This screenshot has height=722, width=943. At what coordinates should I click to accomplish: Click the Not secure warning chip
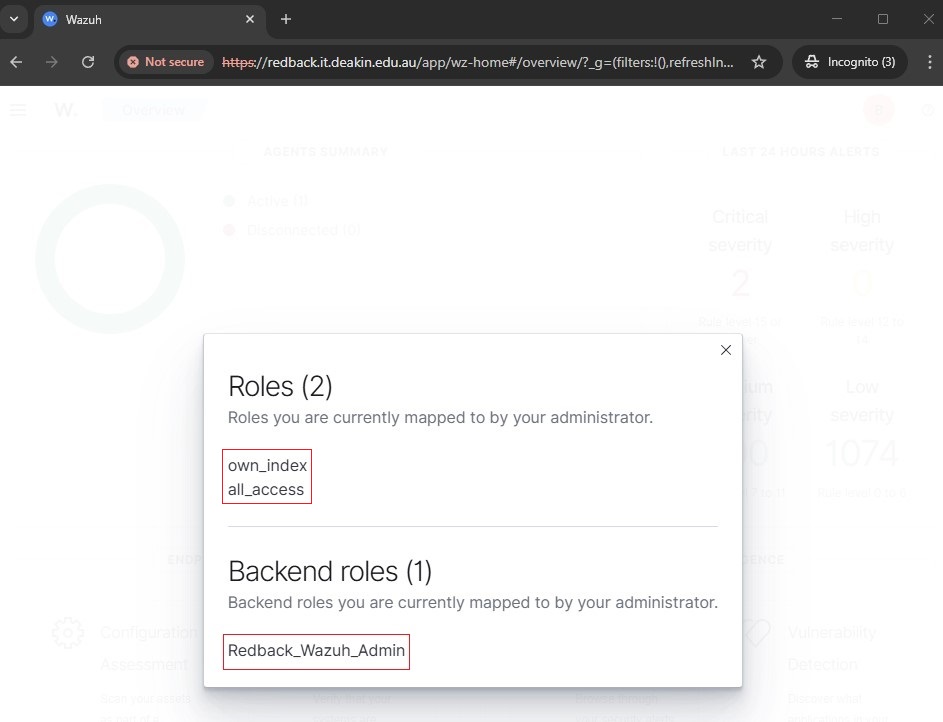166,62
